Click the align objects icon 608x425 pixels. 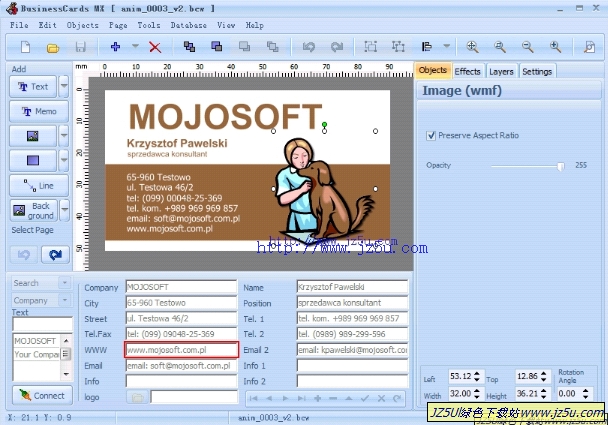click(x=427, y=47)
